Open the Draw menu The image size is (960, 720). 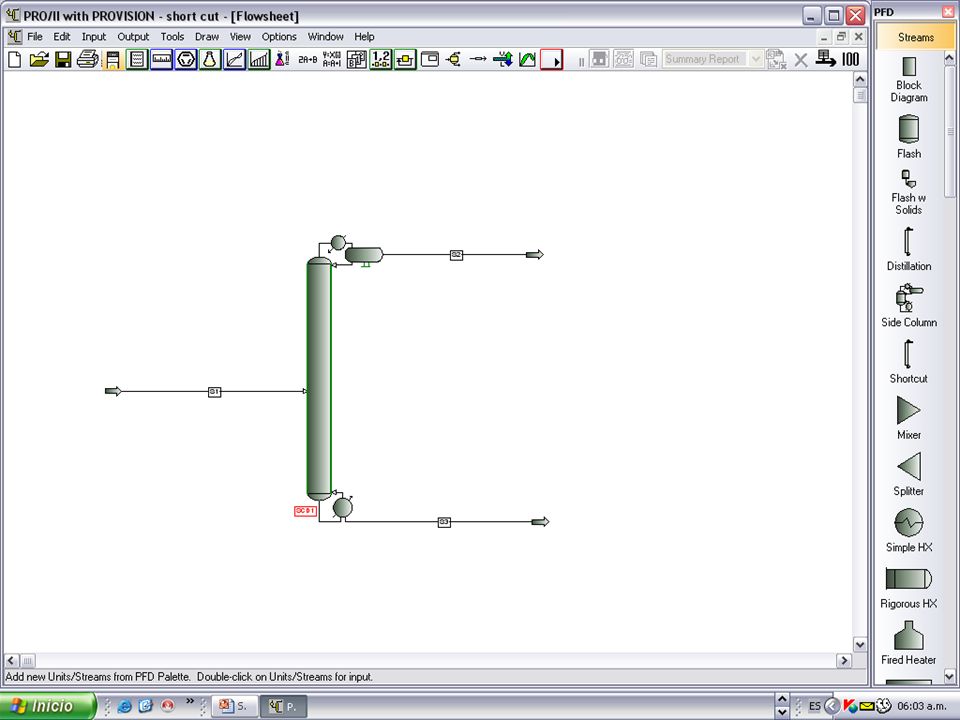(x=207, y=37)
